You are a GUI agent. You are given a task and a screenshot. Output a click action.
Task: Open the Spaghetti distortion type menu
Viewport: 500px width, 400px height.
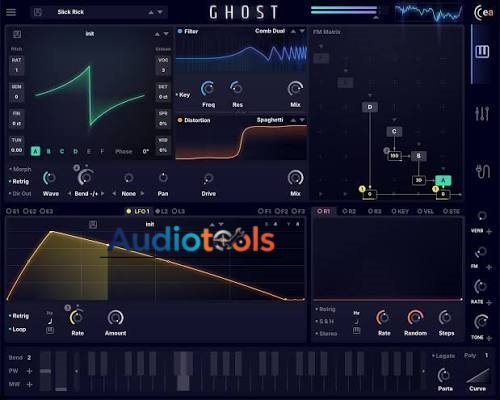[x=270, y=120]
